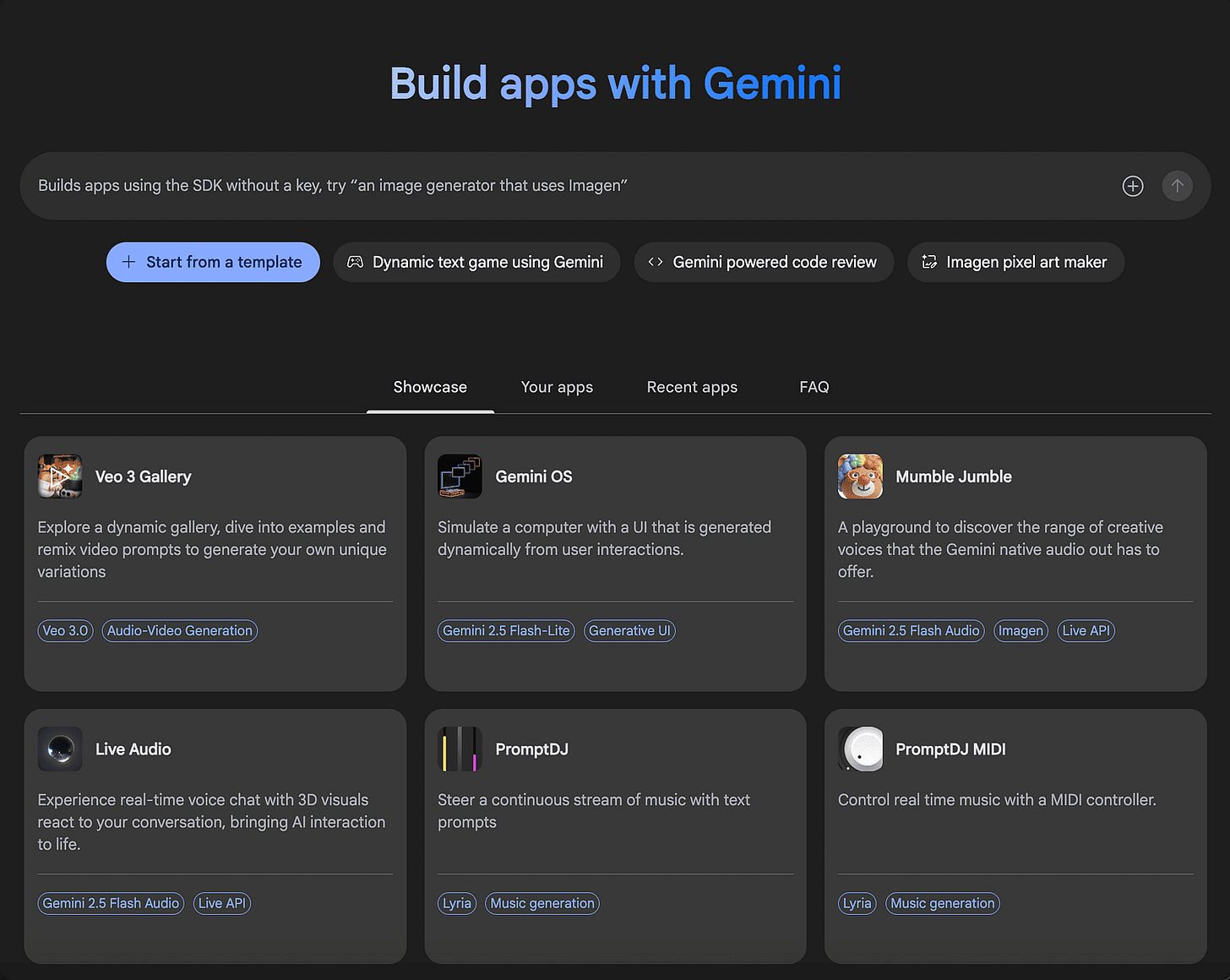Click the Gemini OS description text
Screen dimensions: 1230x980
(604, 538)
